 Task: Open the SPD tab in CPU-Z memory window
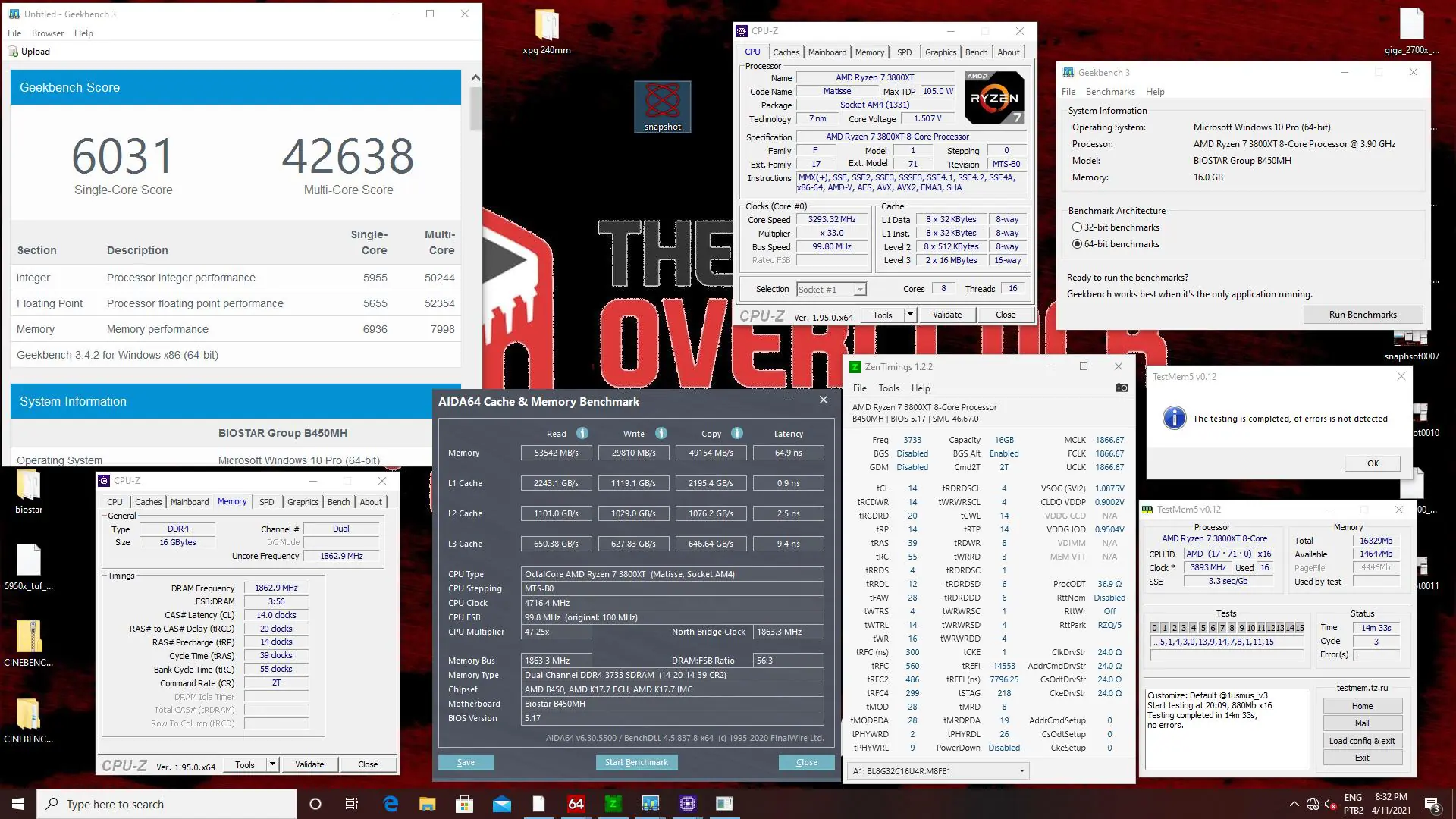[x=266, y=502]
